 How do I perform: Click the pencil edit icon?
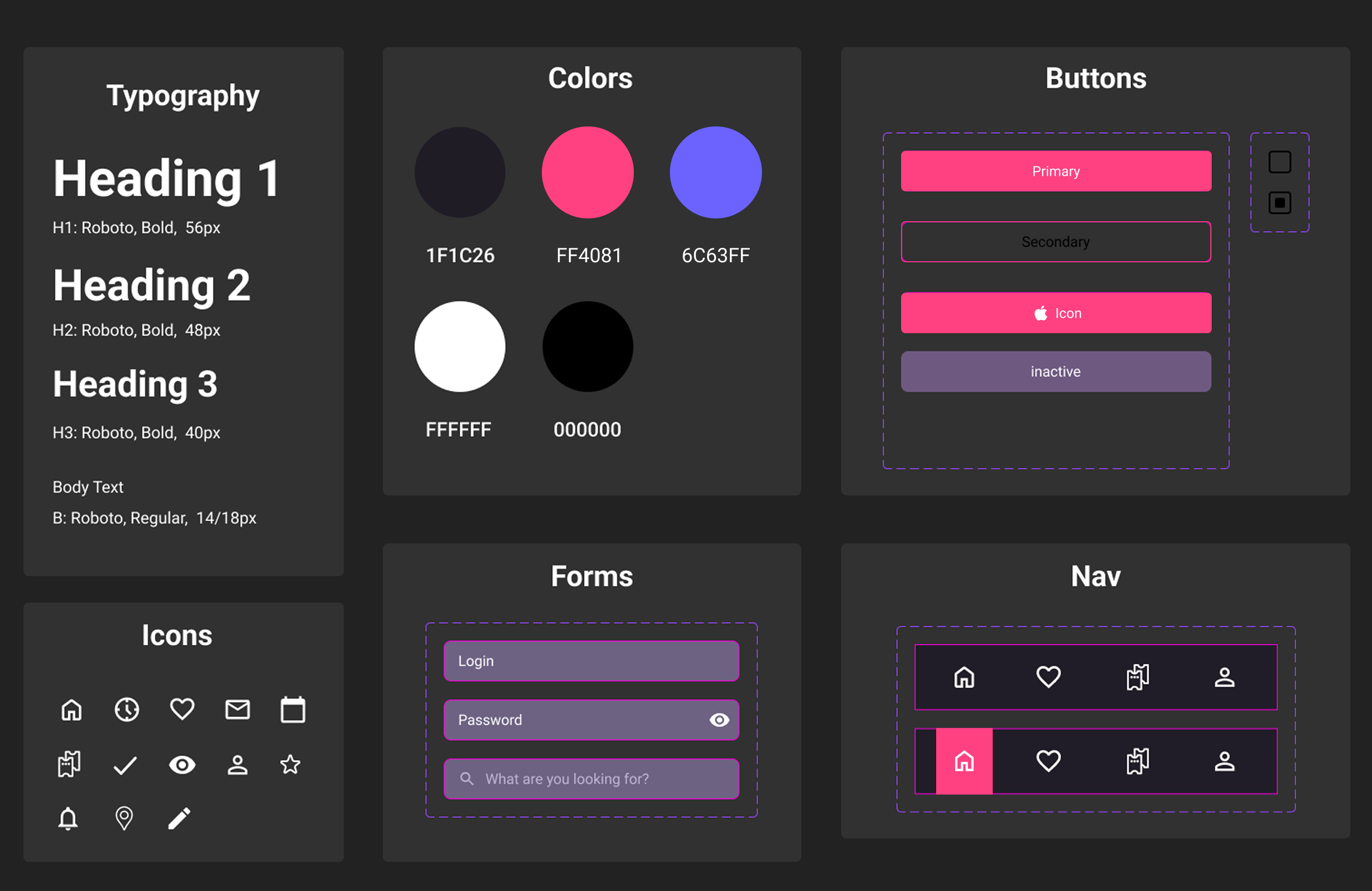(x=179, y=818)
